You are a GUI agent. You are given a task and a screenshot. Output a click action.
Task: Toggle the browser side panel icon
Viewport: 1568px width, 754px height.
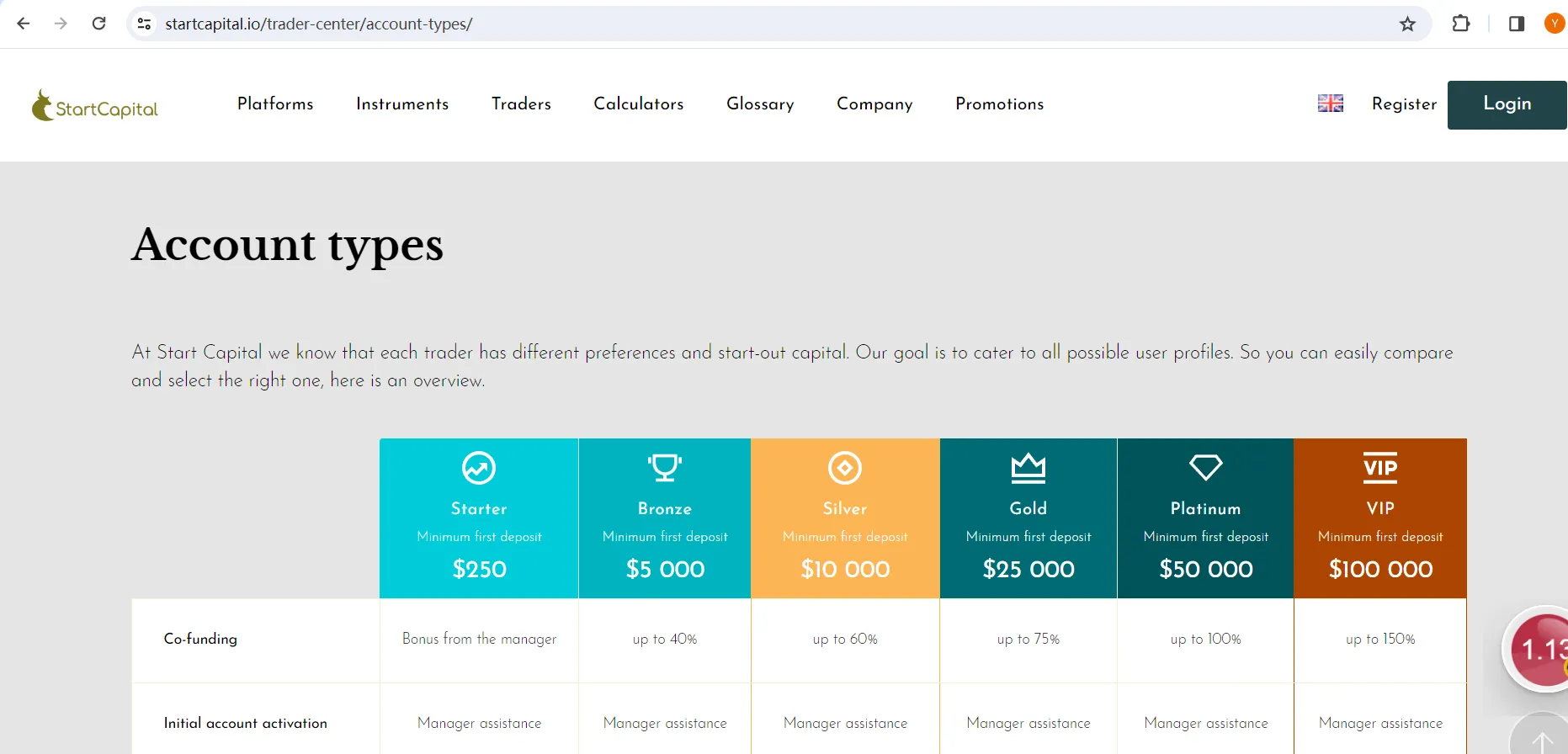click(x=1517, y=24)
